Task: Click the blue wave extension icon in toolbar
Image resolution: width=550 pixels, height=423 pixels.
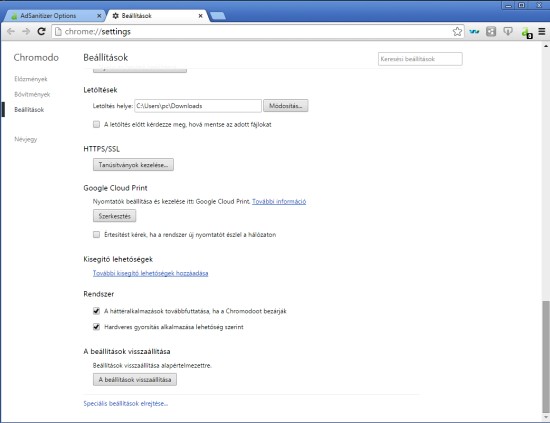Action: [x=474, y=32]
